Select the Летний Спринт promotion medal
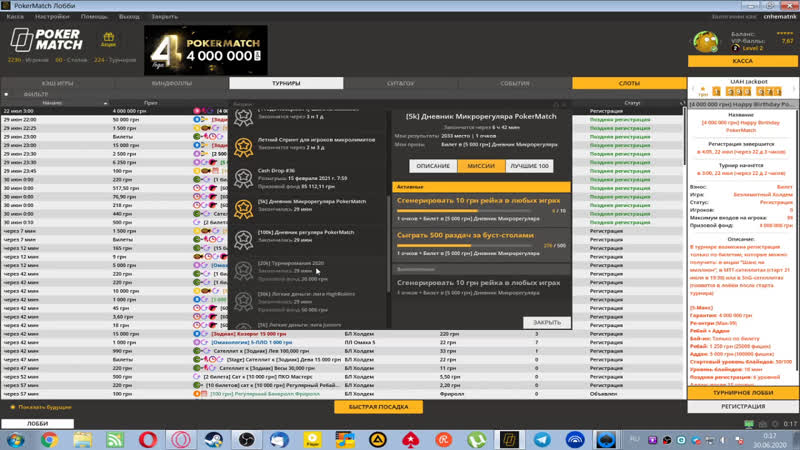The width and height of the screenshot is (800, 450). [243, 147]
